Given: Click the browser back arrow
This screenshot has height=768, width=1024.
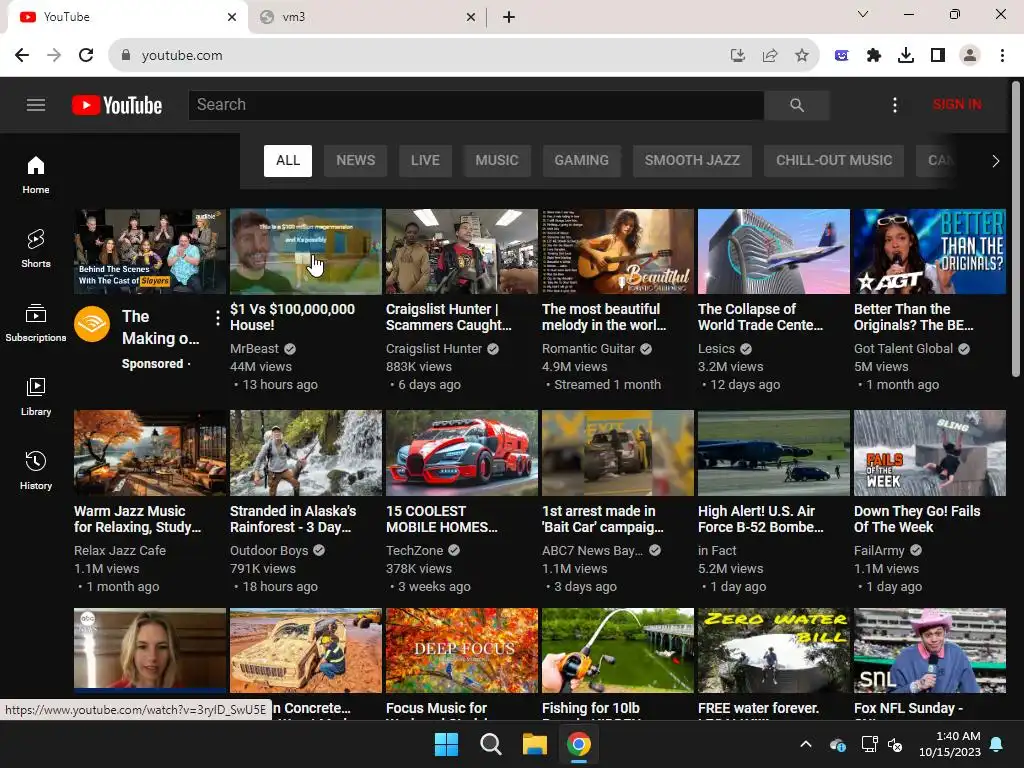Looking at the screenshot, I should coord(22,55).
